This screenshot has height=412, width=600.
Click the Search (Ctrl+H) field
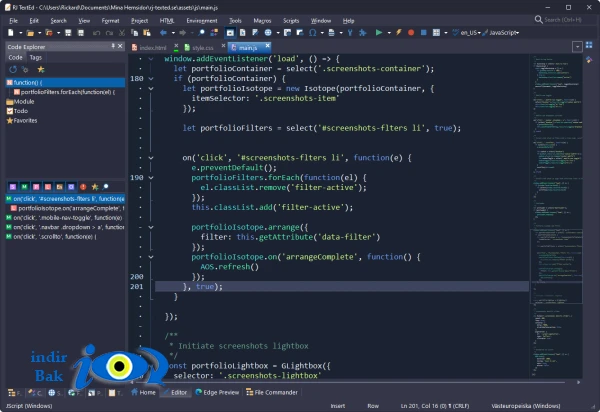[562, 20]
